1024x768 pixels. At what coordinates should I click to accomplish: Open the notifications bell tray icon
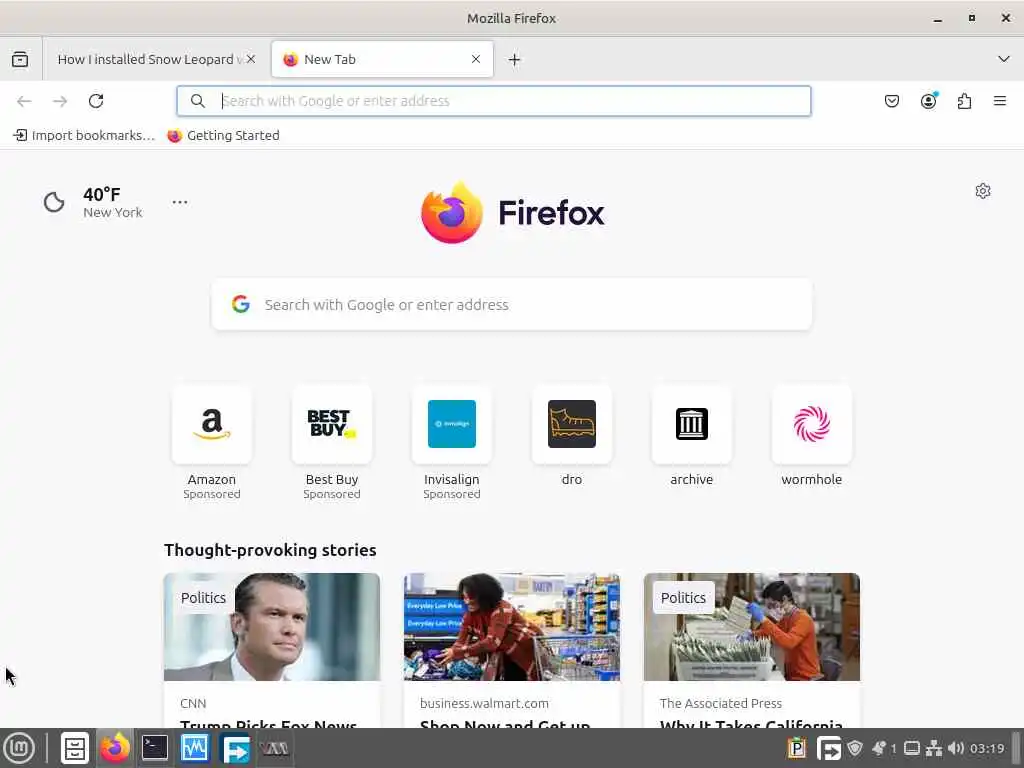(x=878, y=748)
